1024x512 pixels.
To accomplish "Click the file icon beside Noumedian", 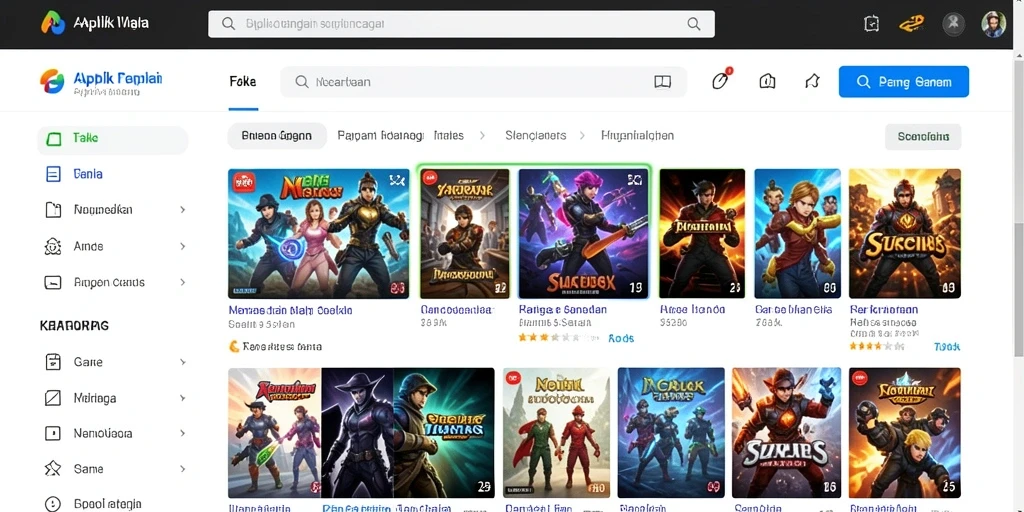I will (x=53, y=210).
